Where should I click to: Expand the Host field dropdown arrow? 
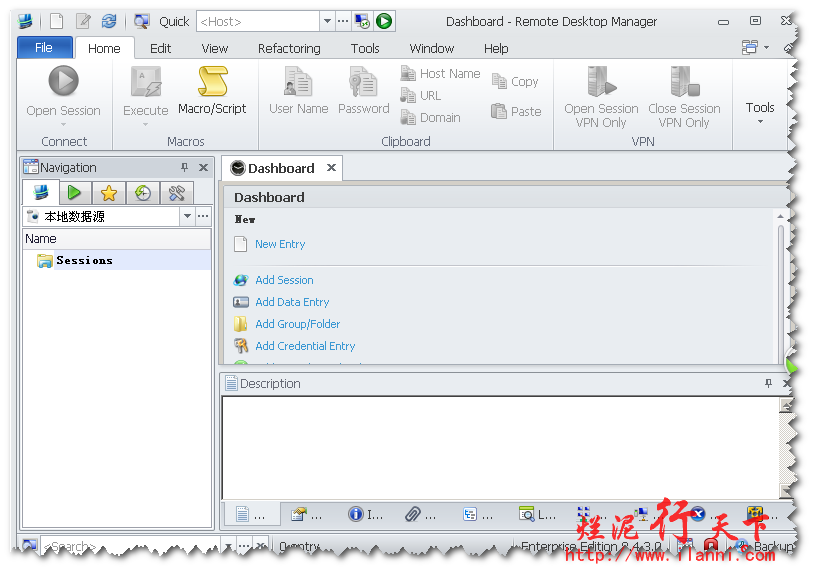pos(327,22)
